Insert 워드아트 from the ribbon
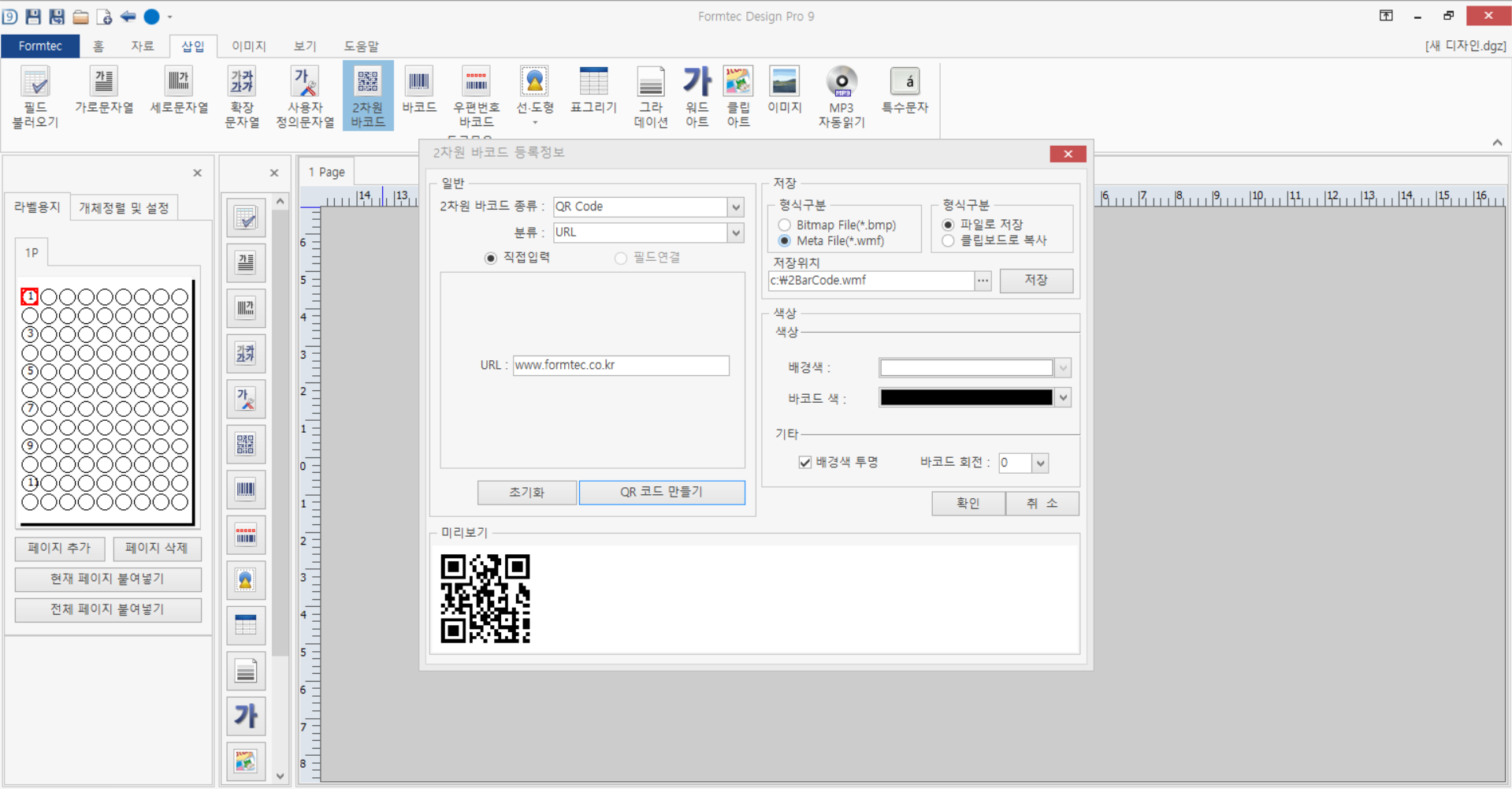This screenshot has width=1512, height=789. pyautogui.click(x=697, y=97)
